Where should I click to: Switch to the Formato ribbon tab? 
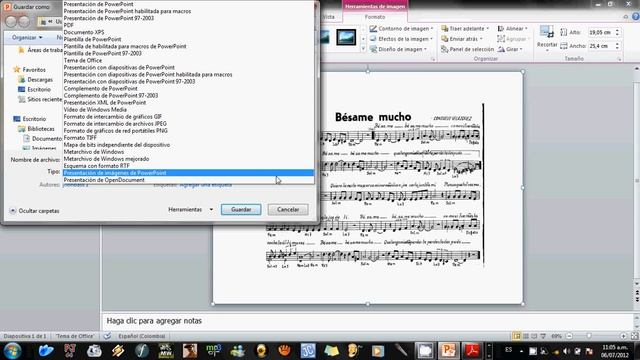tap(375, 17)
